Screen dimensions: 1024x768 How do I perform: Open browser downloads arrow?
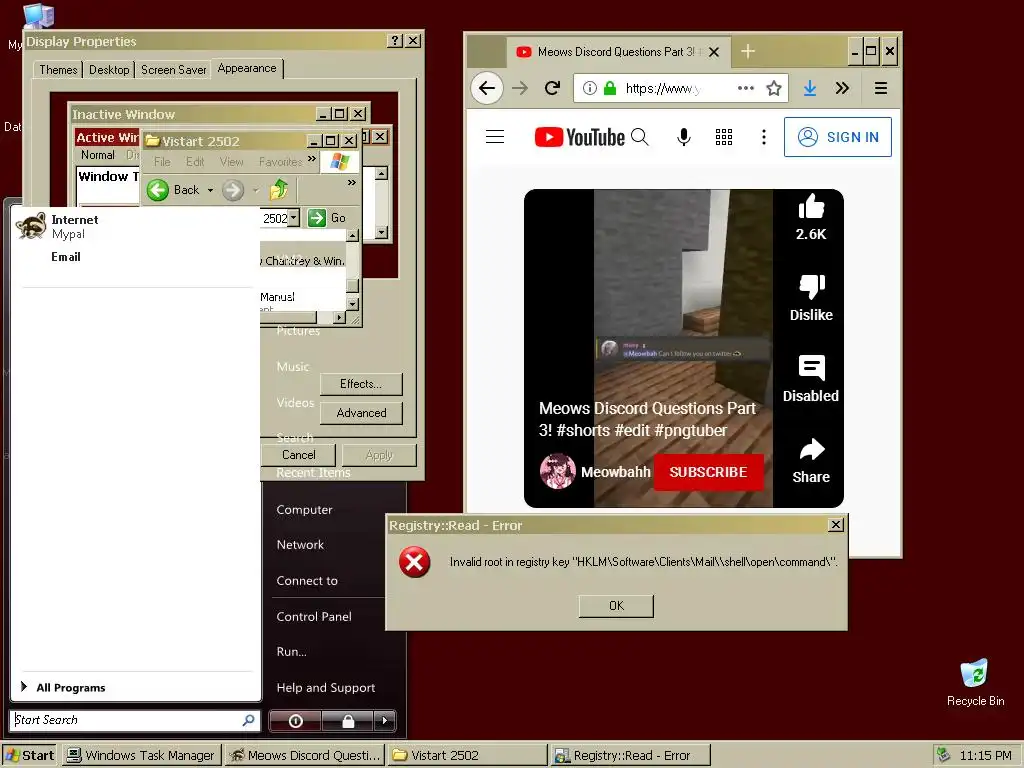click(810, 88)
